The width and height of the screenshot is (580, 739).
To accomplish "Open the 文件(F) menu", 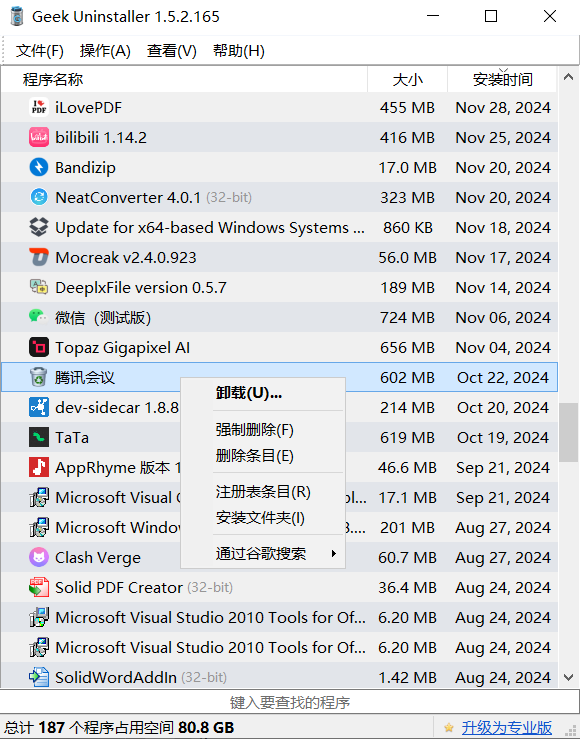I will (40, 50).
